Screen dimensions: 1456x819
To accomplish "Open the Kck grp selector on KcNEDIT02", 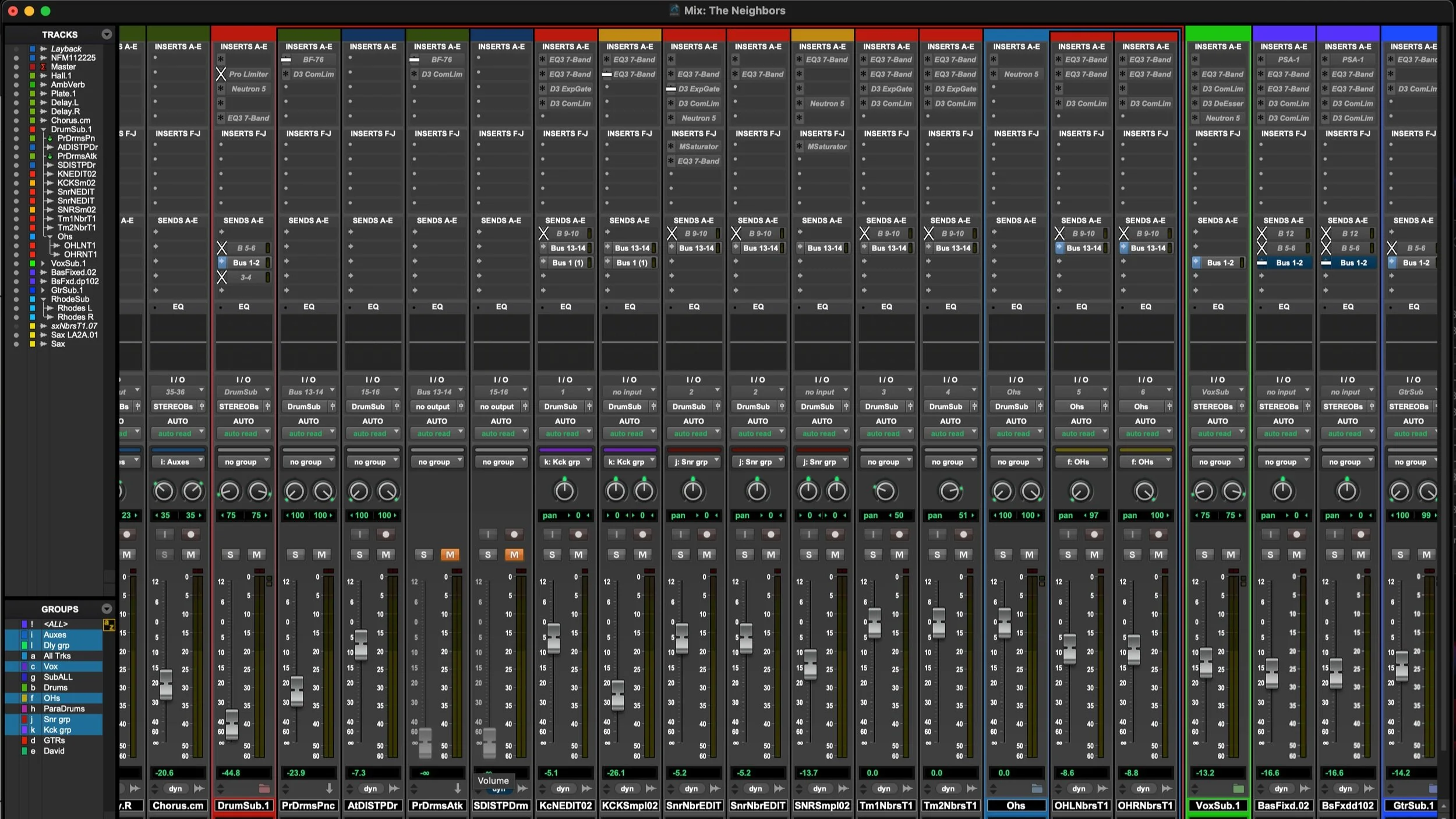I will point(565,462).
